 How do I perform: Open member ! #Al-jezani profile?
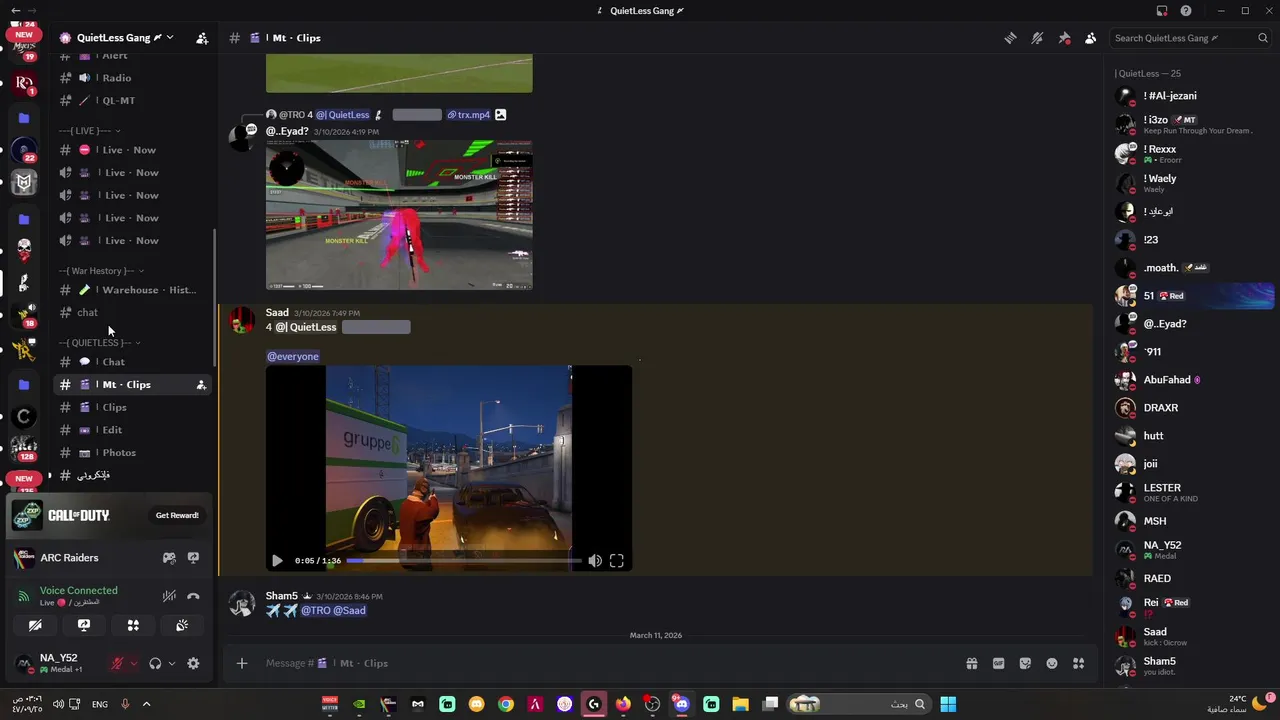coord(1194,96)
